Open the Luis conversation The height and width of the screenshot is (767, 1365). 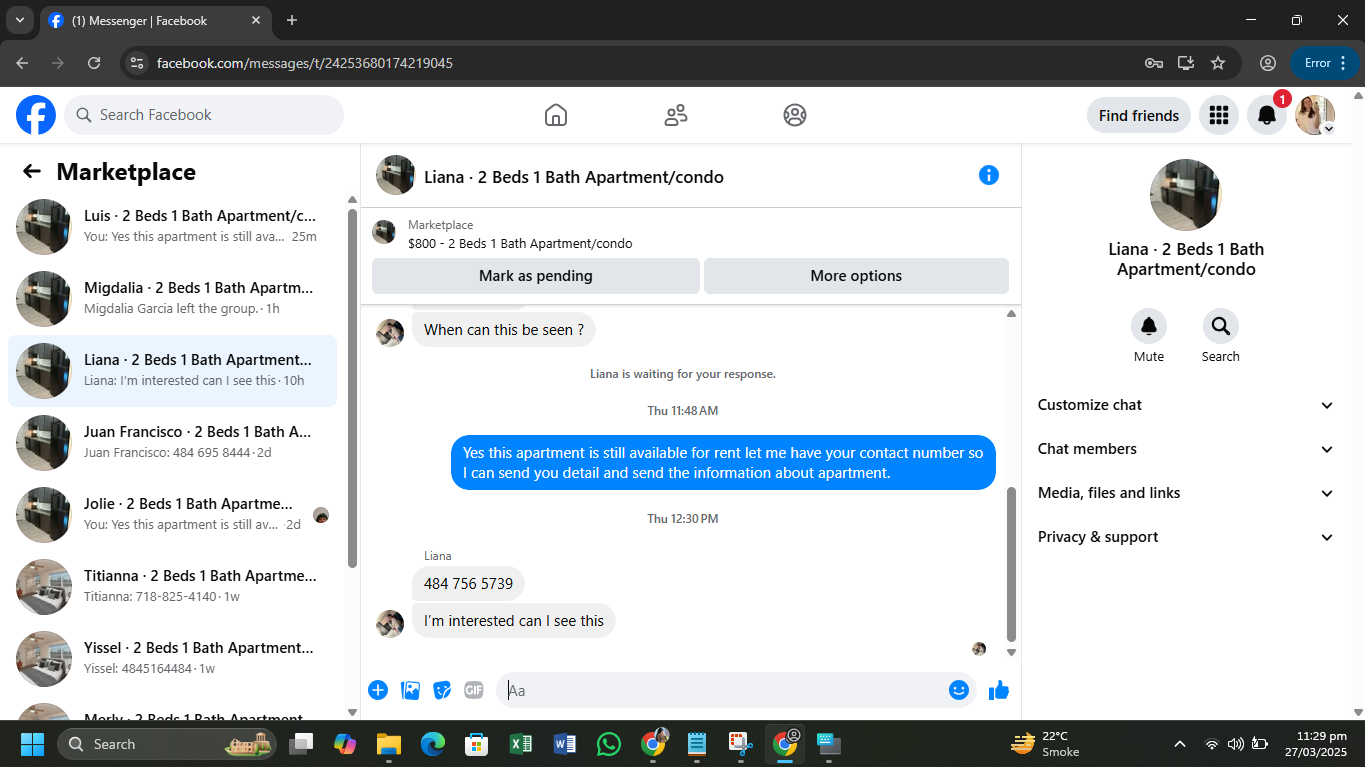pyautogui.click(x=172, y=227)
